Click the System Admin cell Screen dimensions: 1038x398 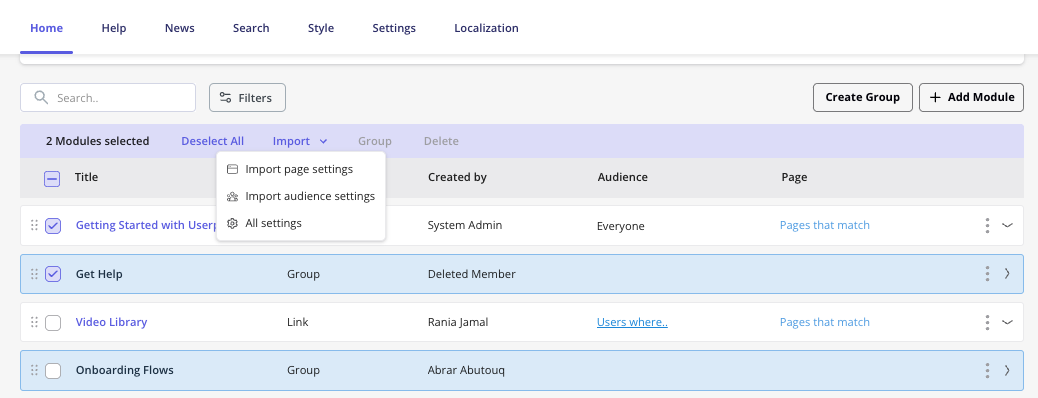click(x=465, y=225)
